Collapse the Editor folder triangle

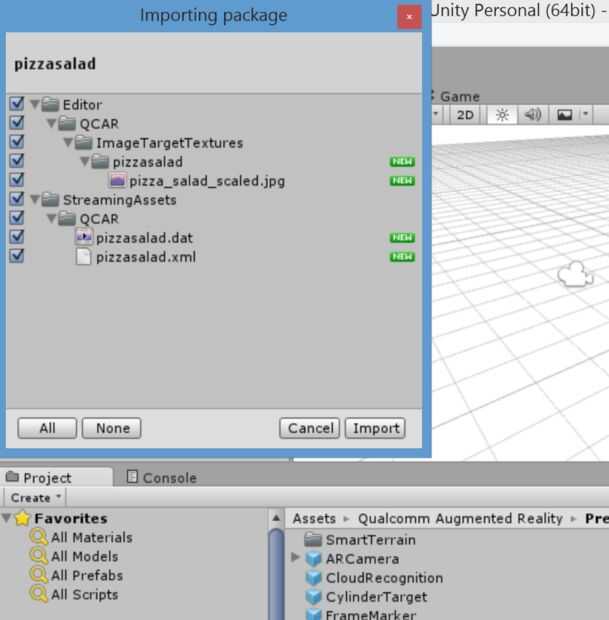tap(35, 104)
